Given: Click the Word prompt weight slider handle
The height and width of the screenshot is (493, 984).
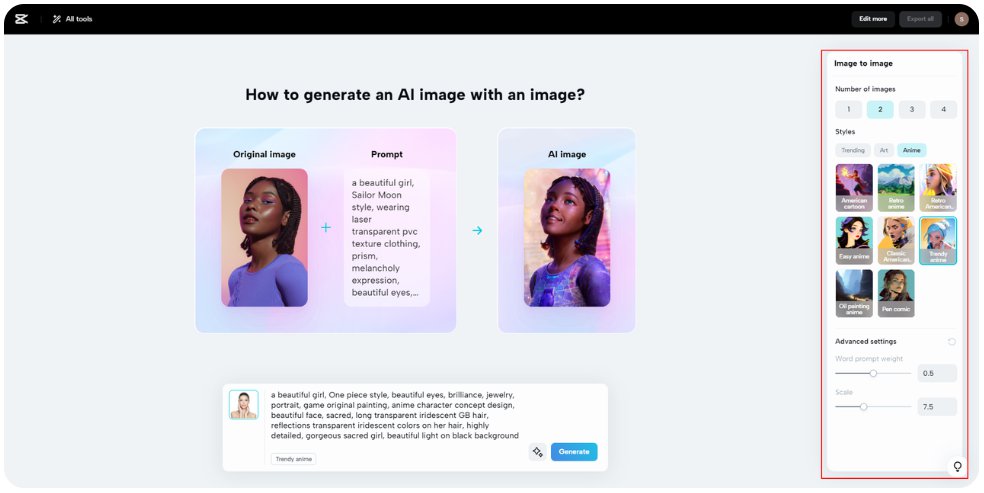Looking at the screenshot, I should click(873, 373).
